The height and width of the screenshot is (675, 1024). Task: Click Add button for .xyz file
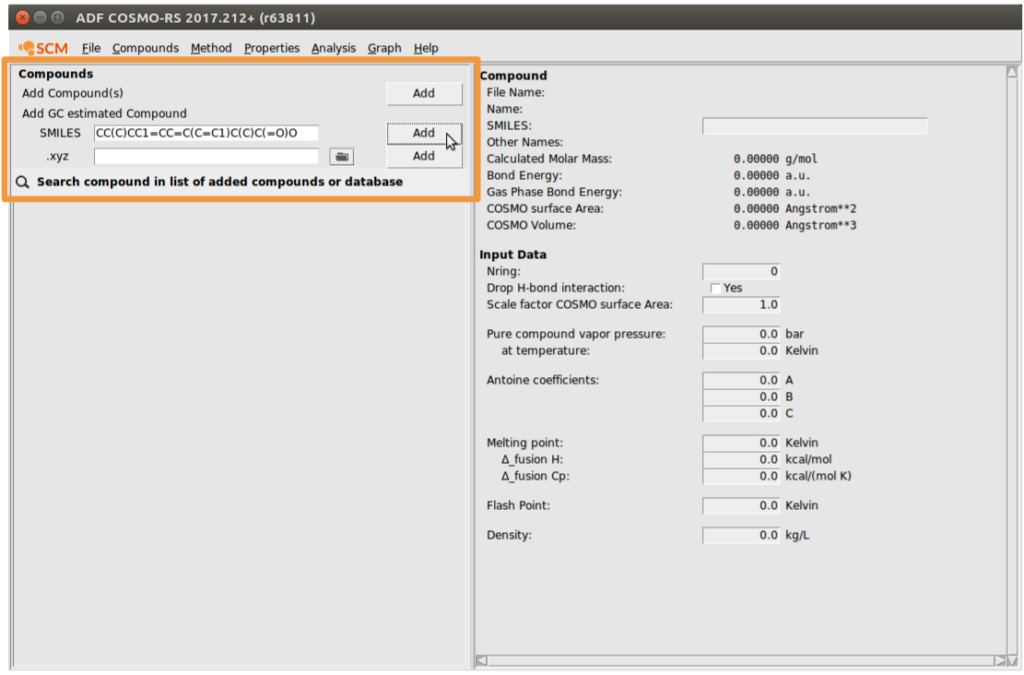[424, 156]
